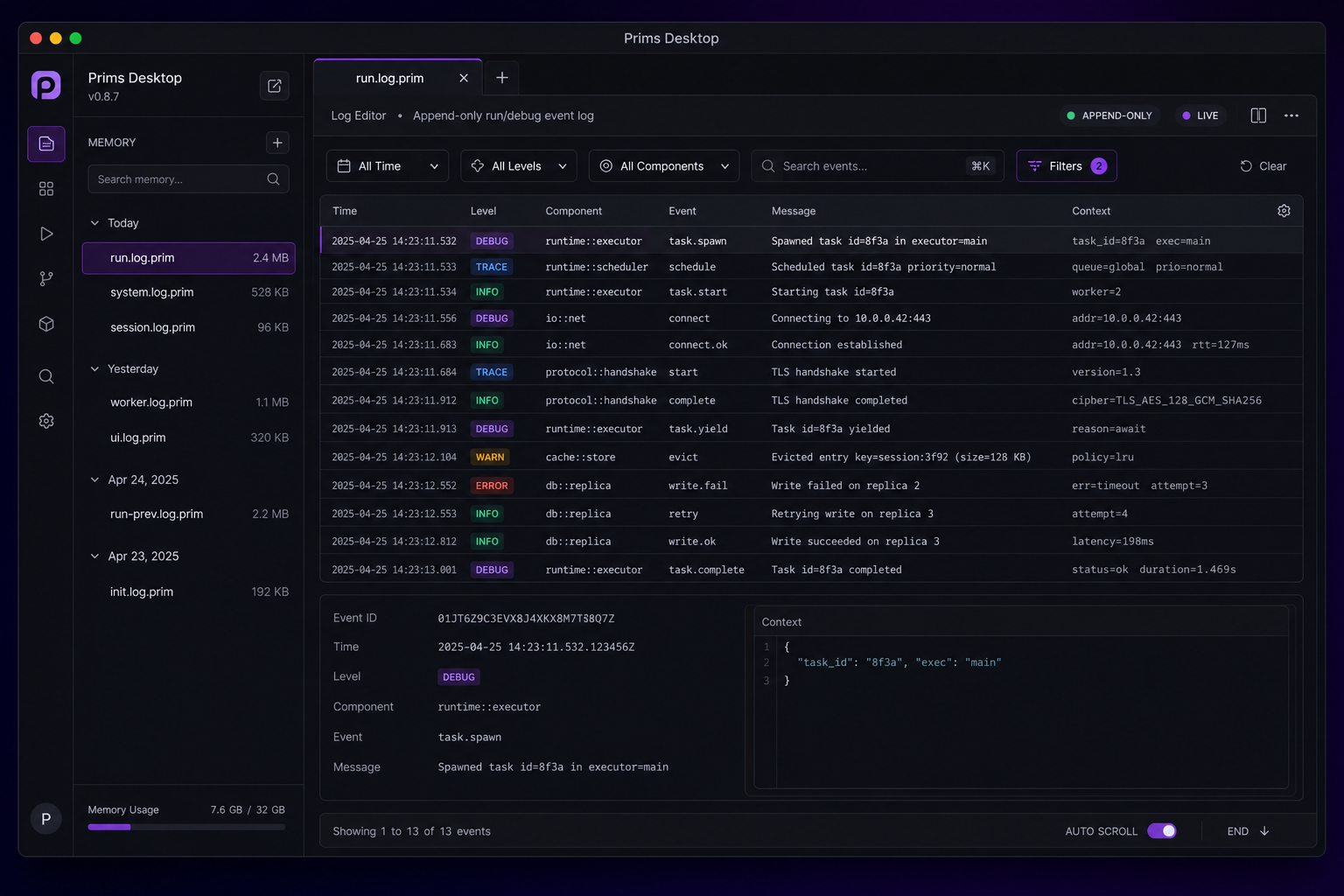Open the All Levels dropdown
1344x896 pixels.
pyautogui.click(x=519, y=166)
